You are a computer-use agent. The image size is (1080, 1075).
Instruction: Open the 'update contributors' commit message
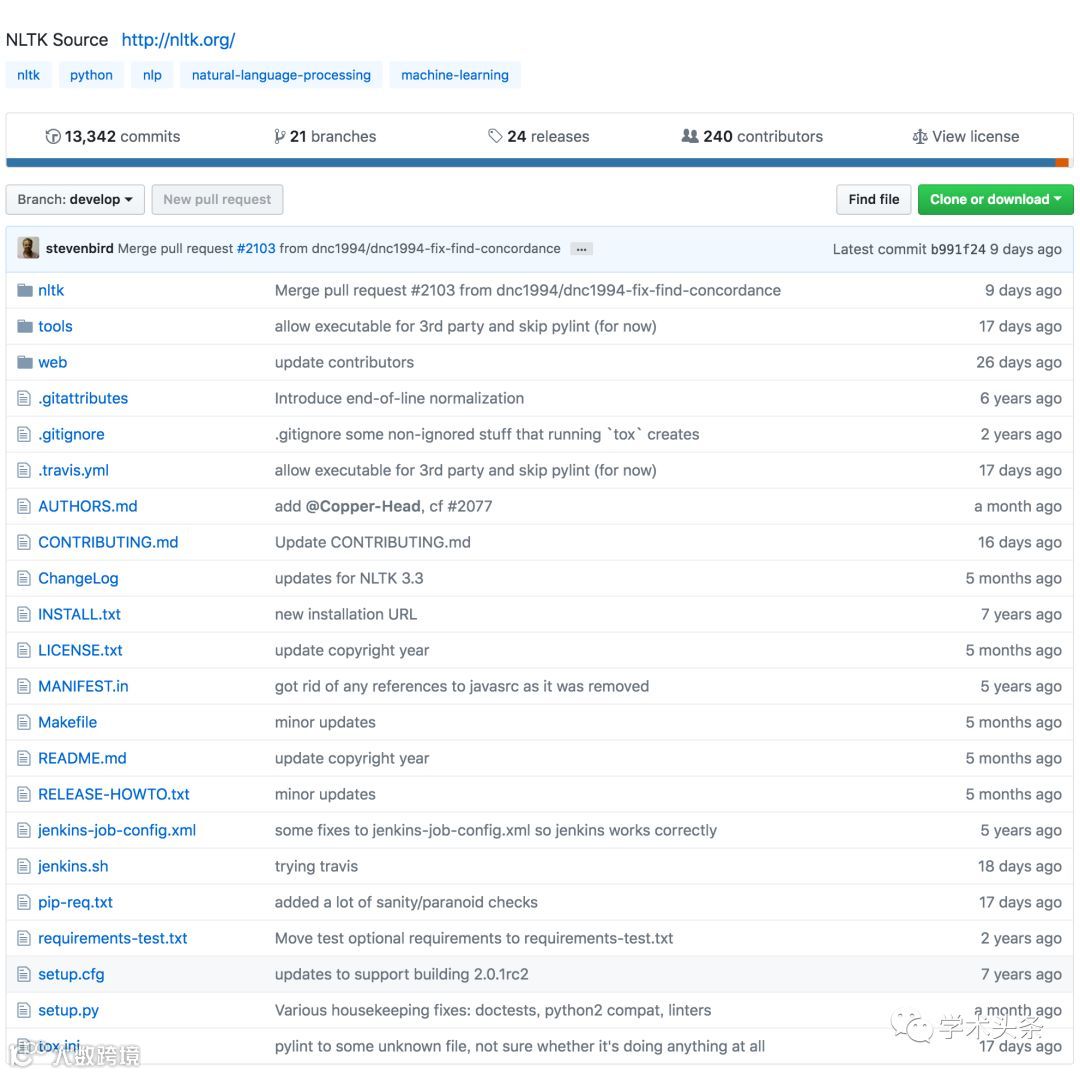click(344, 362)
